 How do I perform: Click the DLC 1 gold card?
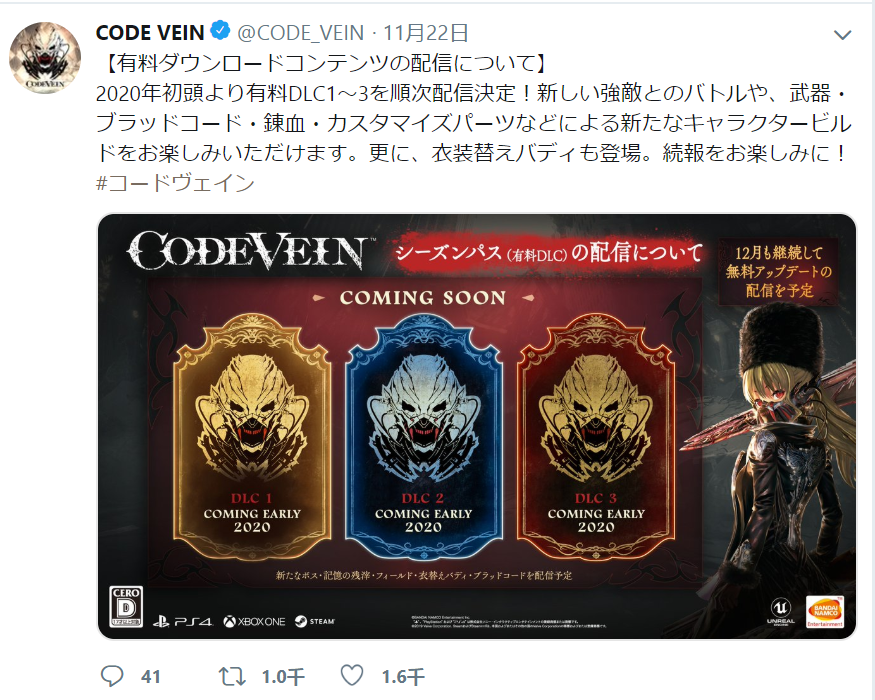click(x=252, y=435)
